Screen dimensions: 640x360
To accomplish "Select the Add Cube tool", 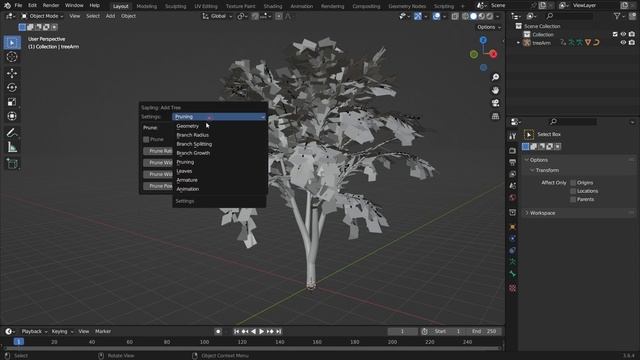I will click(12, 164).
